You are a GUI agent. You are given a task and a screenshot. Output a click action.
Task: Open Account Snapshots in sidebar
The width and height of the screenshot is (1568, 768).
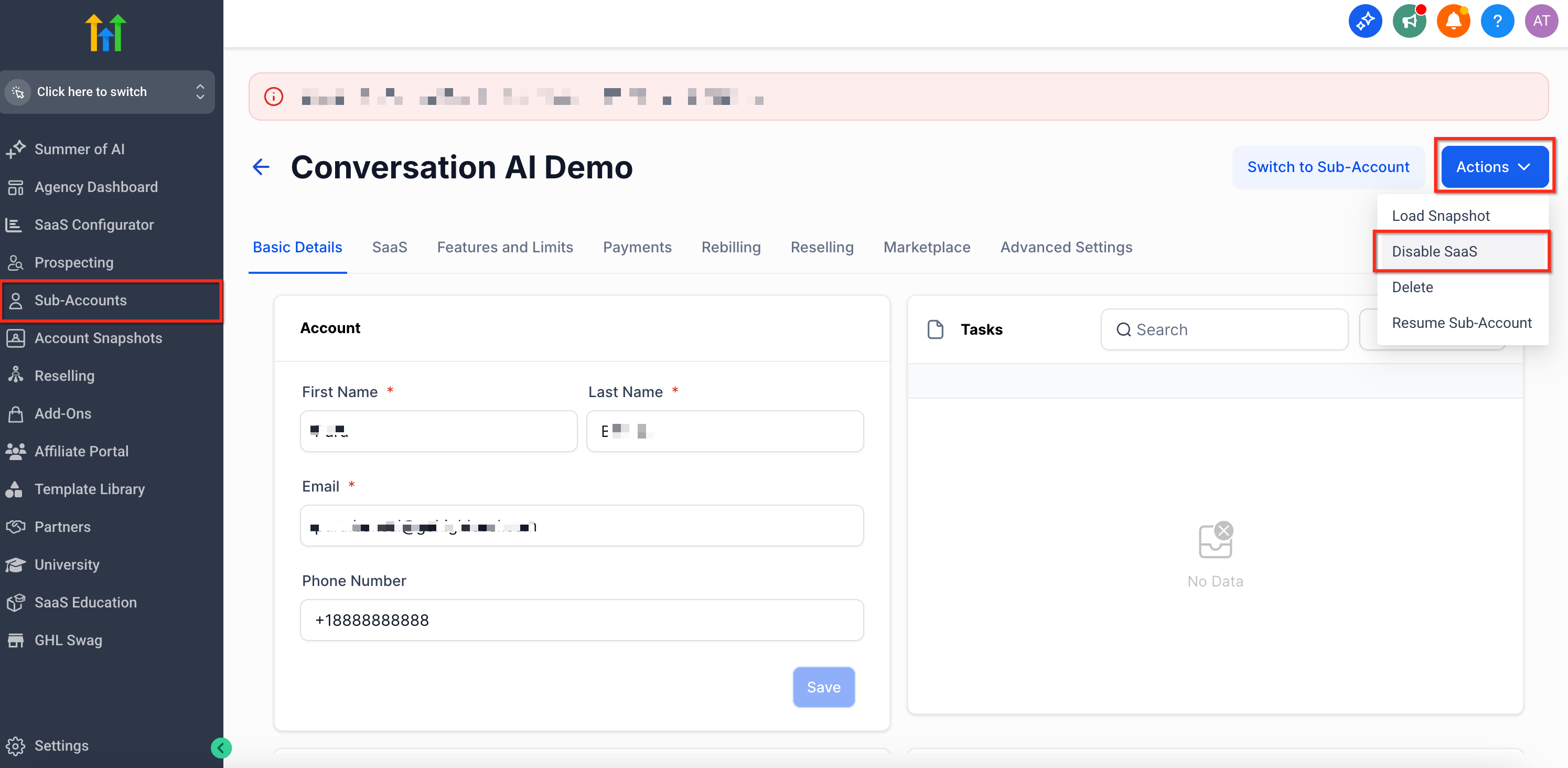[98, 338]
